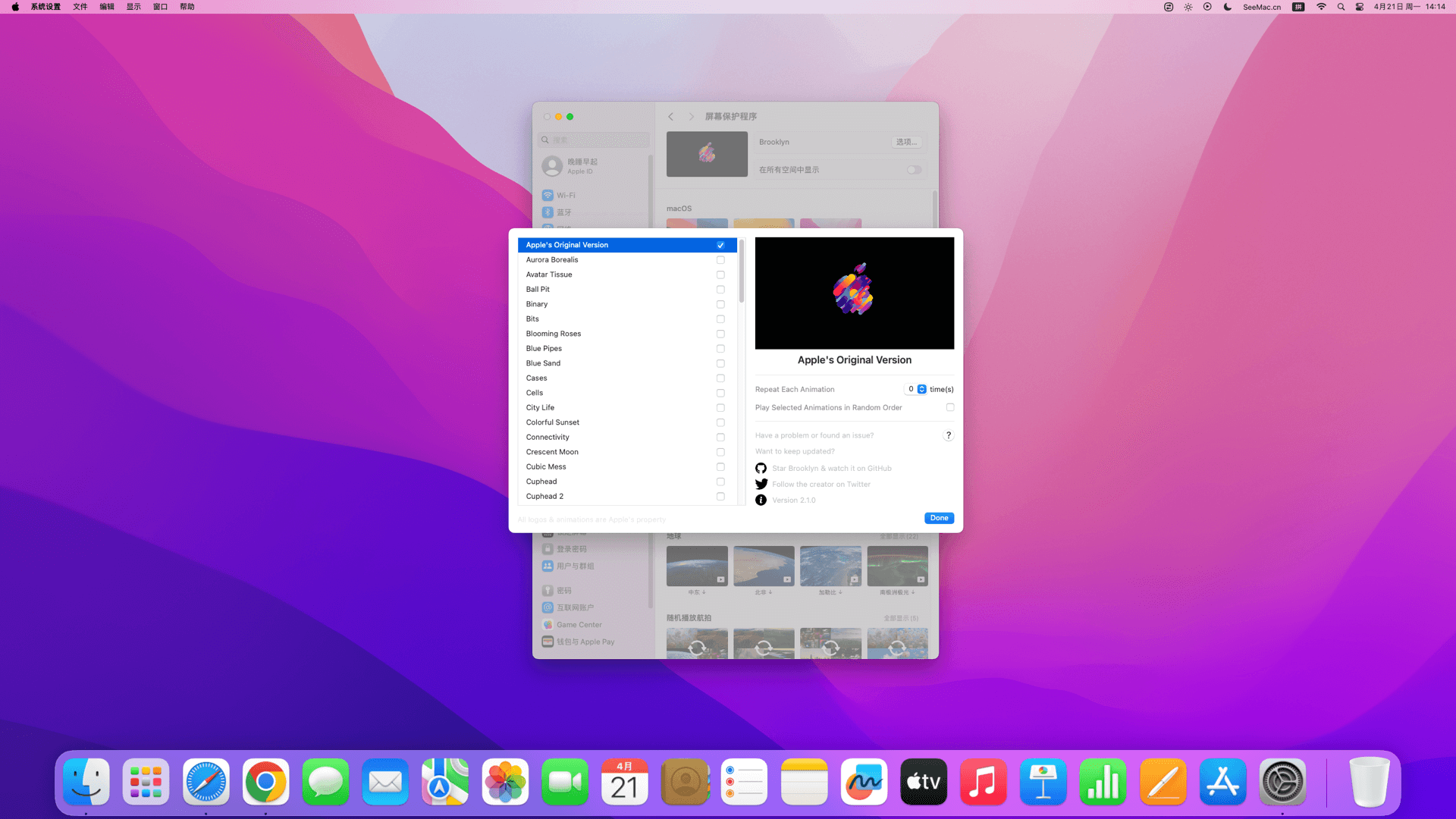1456x819 pixels.
Task: Open Launchpad in the Dock
Action: [146, 782]
